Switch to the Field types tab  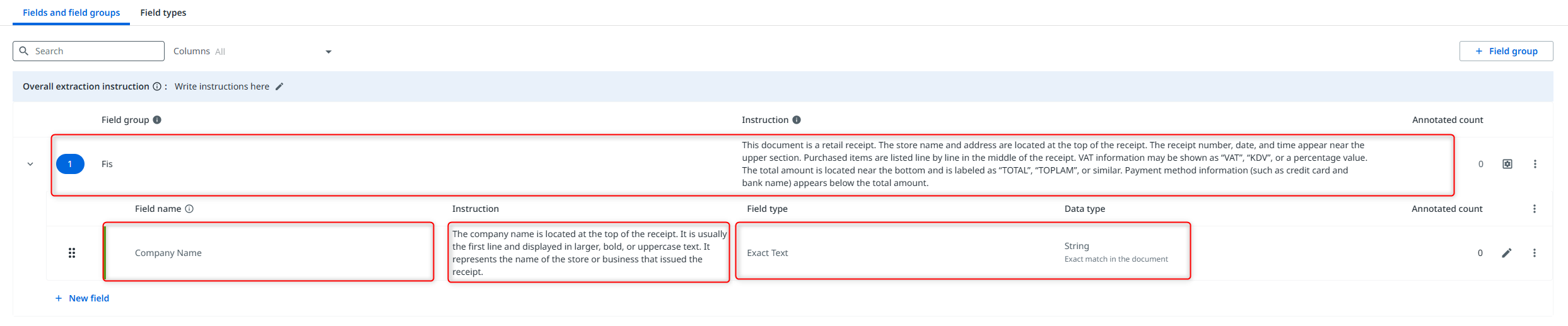[x=163, y=13]
